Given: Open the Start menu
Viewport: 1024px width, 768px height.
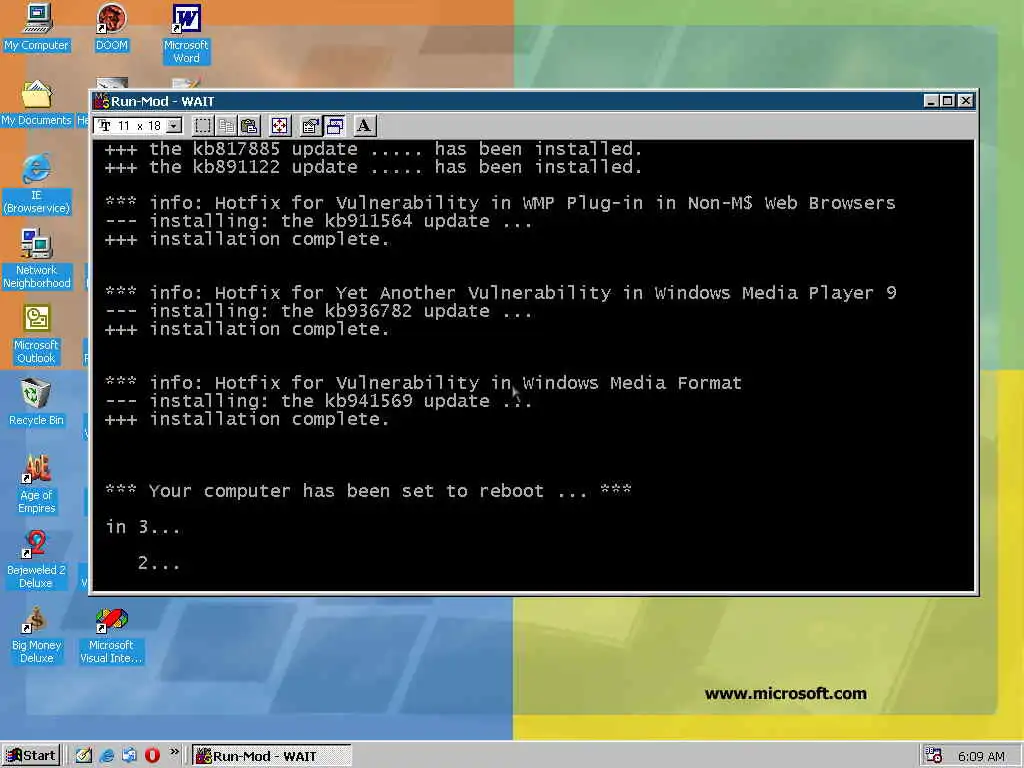Looking at the screenshot, I should [31, 756].
